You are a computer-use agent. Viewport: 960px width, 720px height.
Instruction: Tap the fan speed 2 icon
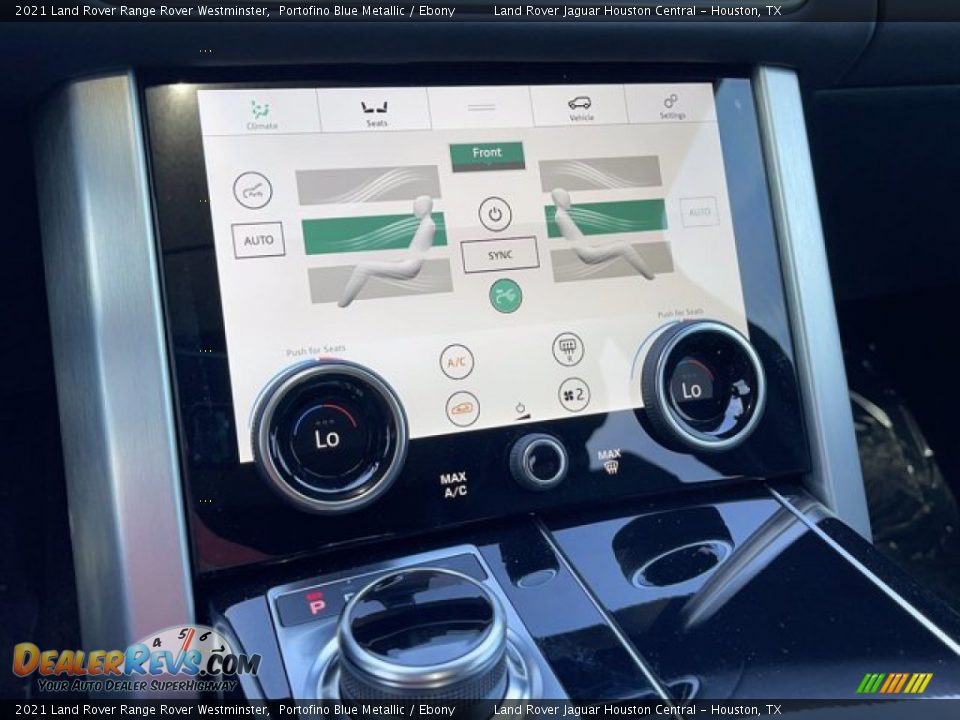(x=574, y=395)
